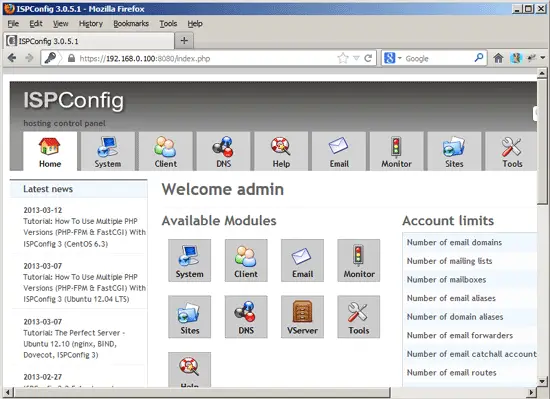Launch Tools module under Available Modules

click(x=359, y=317)
